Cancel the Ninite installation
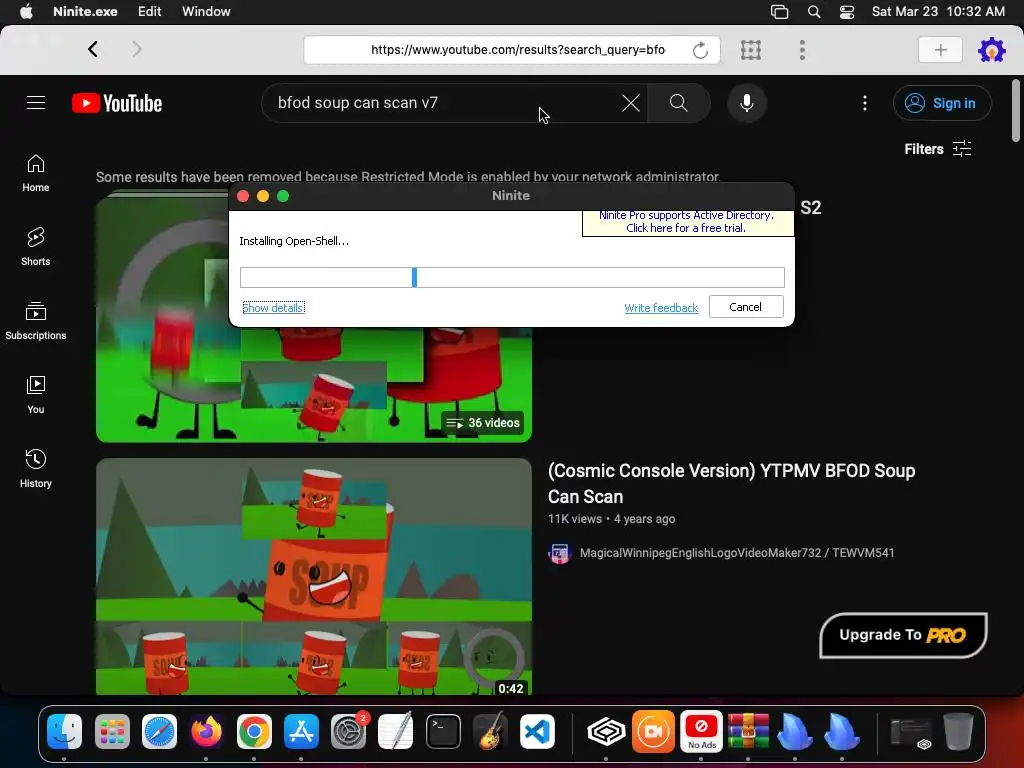This screenshot has width=1024, height=768. click(746, 306)
